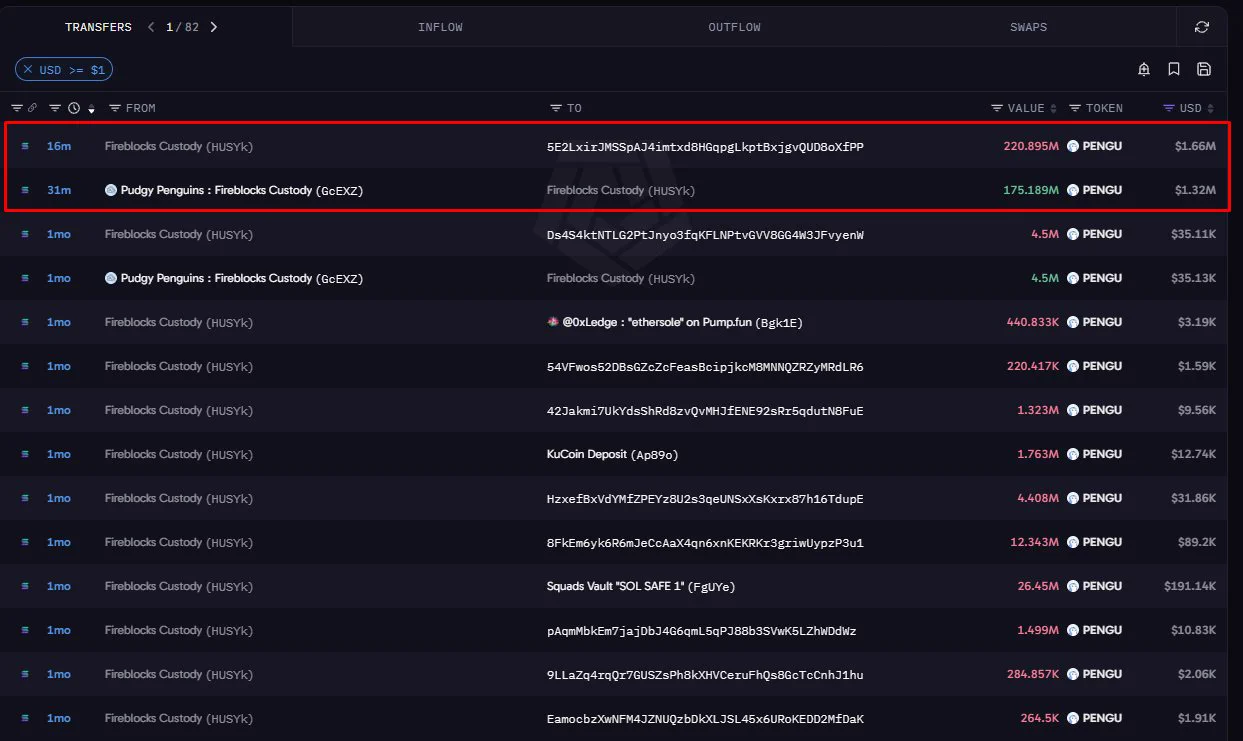Open the TO column filter

(x=556, y=108)
